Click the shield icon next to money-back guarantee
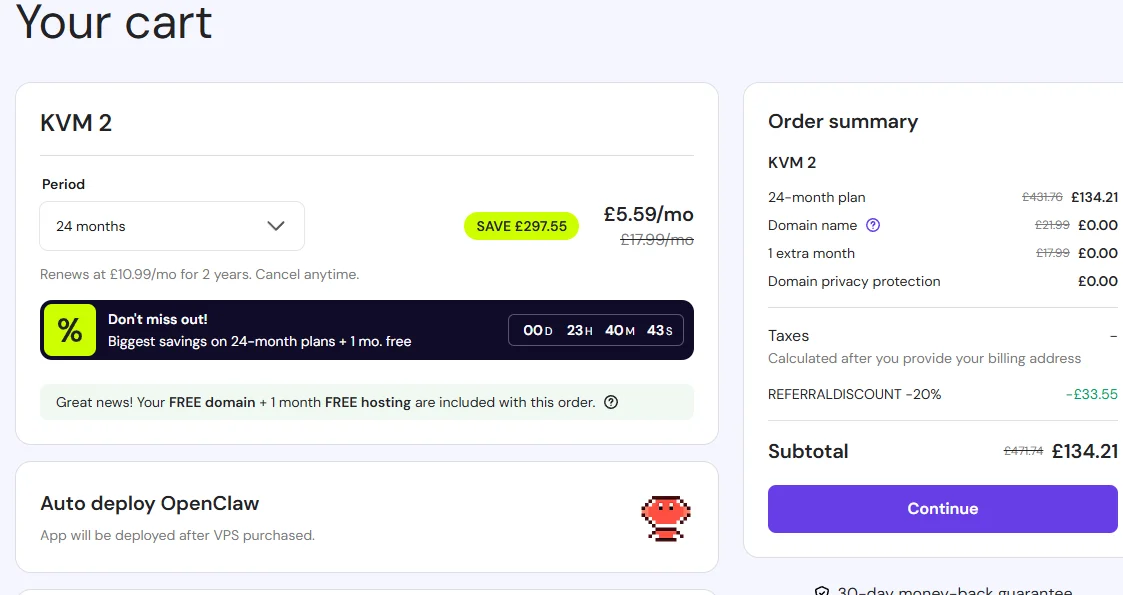 (x=822, y=590)
